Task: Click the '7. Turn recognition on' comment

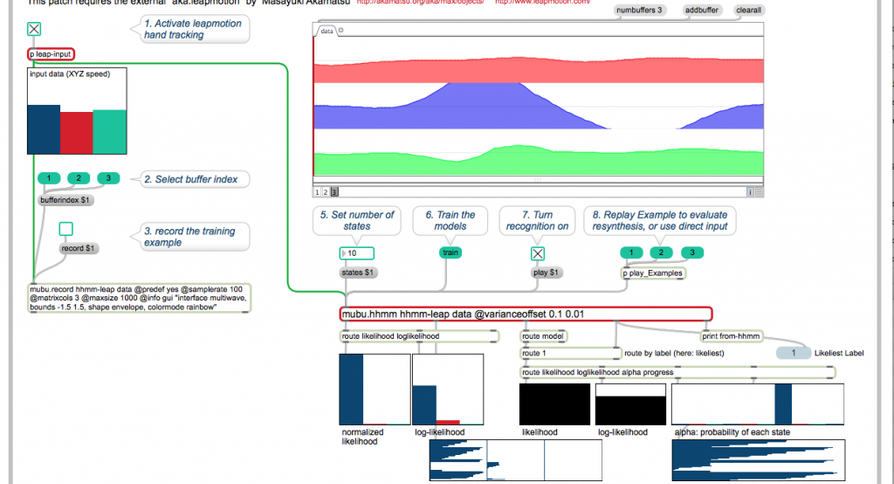Action: (x=537, y=221)
